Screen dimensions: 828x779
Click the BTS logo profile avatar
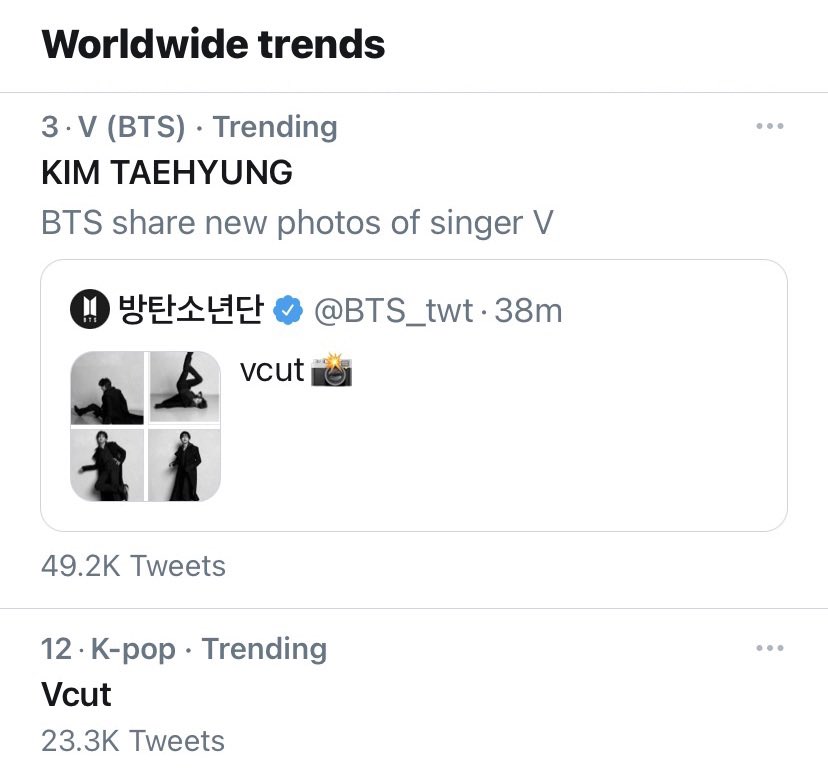click(x=91, y=311)
